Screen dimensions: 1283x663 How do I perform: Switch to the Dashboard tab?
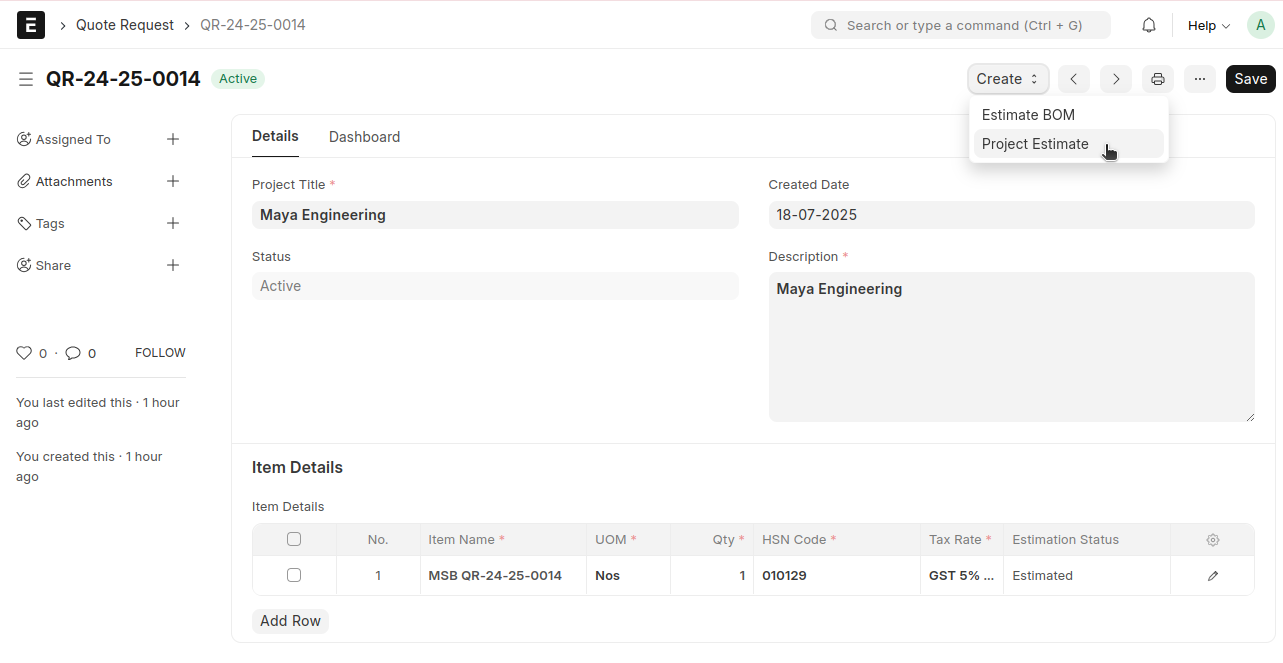tap(364, 137)
